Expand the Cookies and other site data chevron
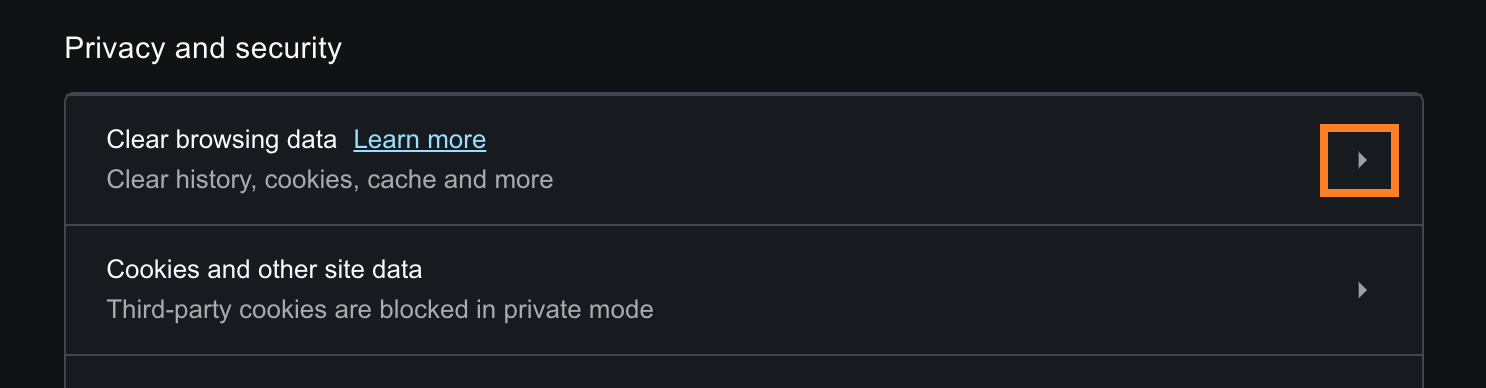This screenshot has width=1486, height=388. 1361,290
